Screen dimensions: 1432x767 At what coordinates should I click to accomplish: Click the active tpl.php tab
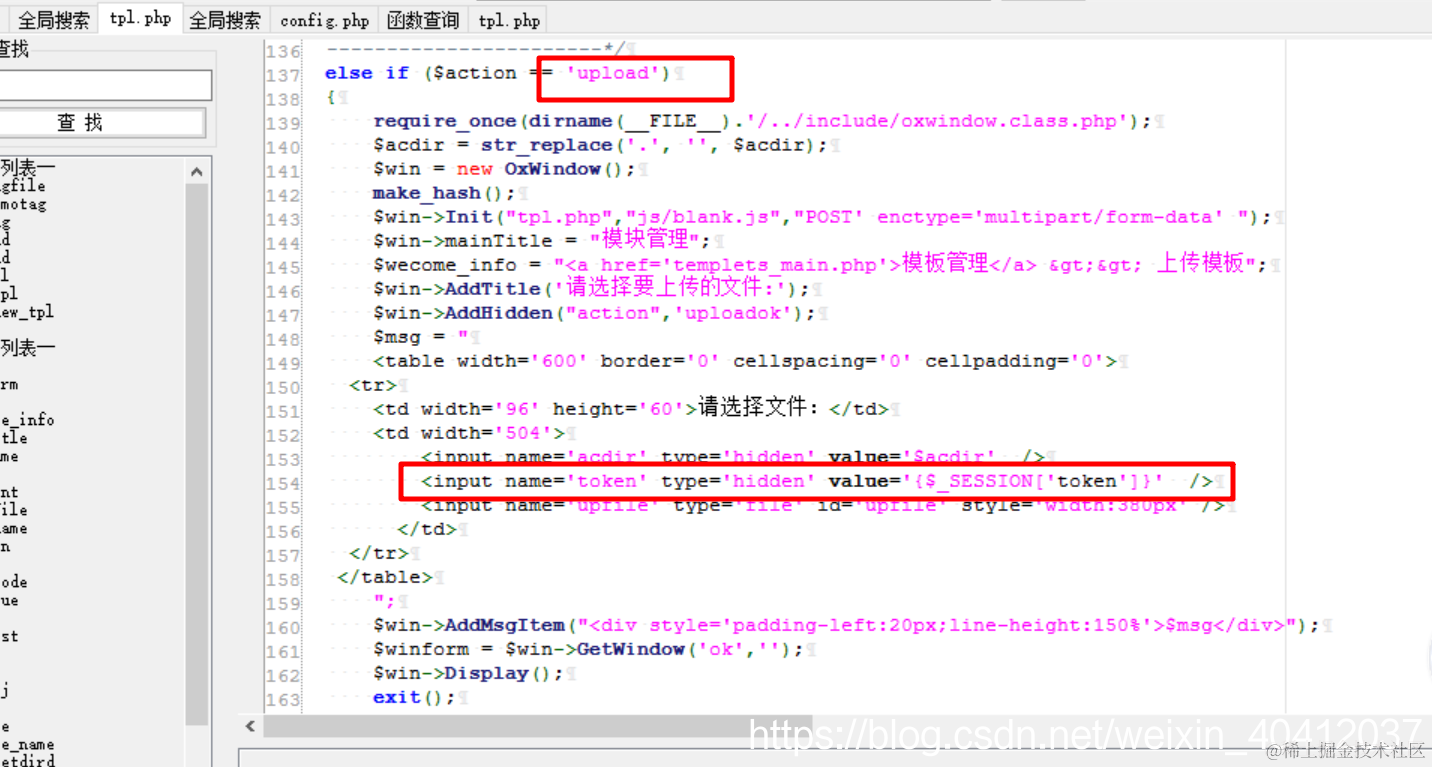[x=139, y=17]
